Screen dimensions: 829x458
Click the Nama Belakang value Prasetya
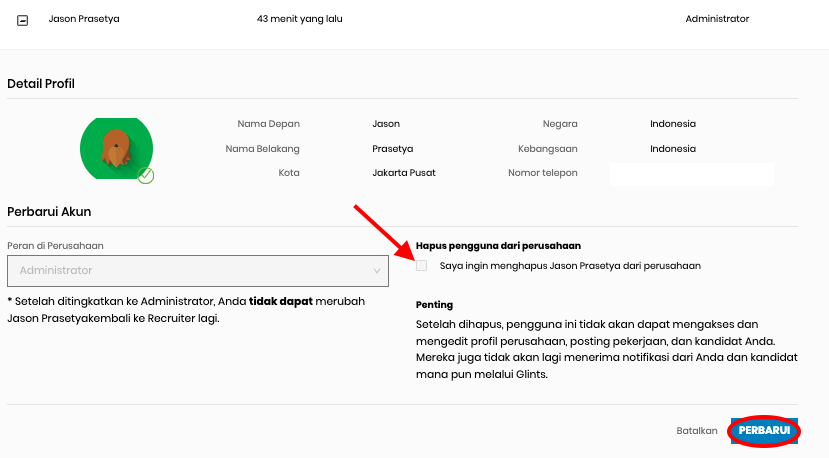[393, 149]
